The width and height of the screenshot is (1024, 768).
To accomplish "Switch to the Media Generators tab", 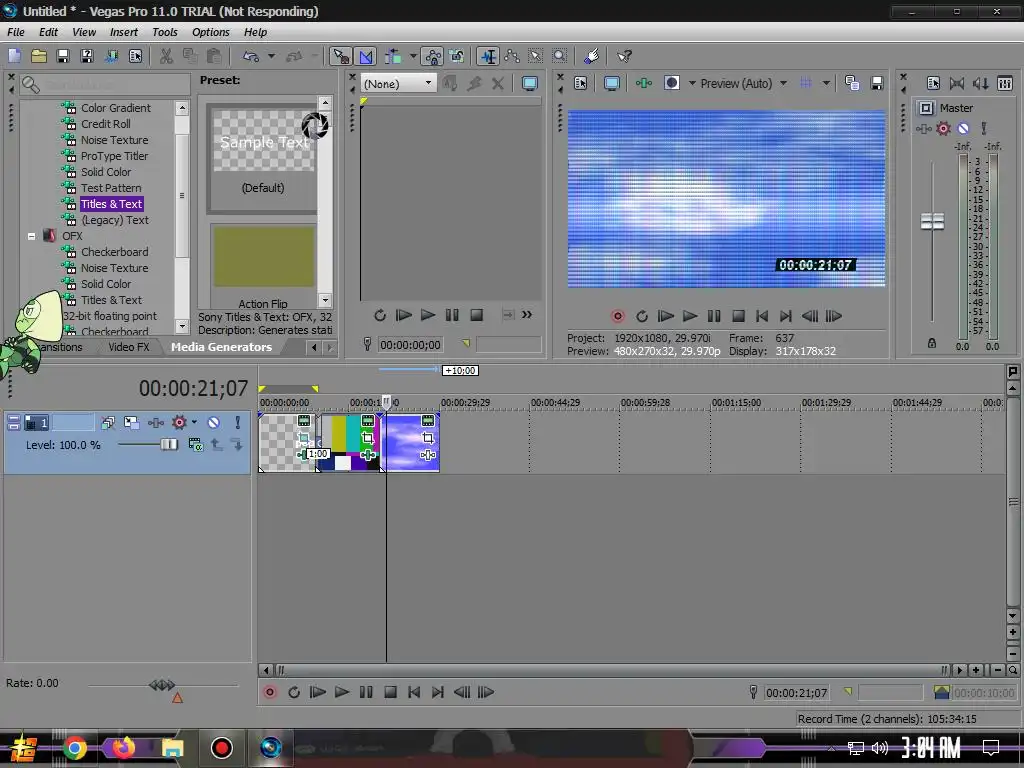I will [x=221, y=347].
